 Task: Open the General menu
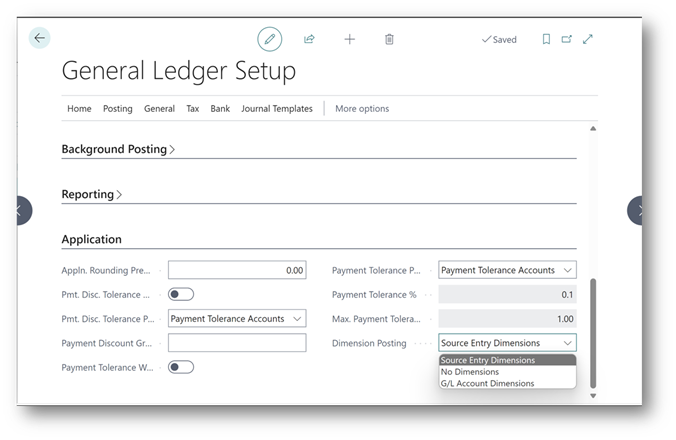tap(160, 109)
